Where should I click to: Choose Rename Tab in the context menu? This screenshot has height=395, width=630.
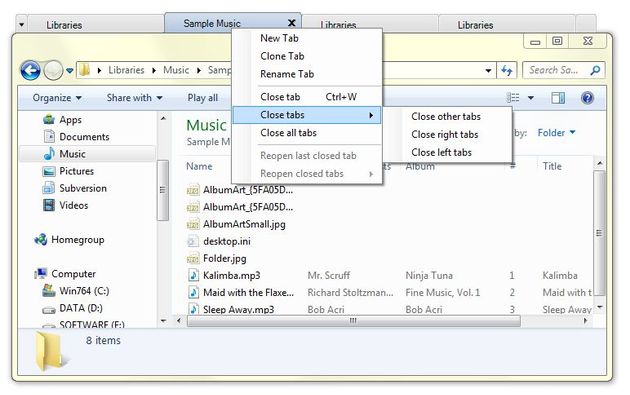[x=307, y=74]
